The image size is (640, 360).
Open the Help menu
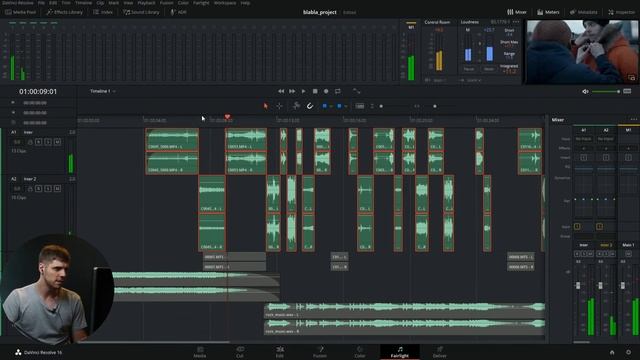coord(245,3)
